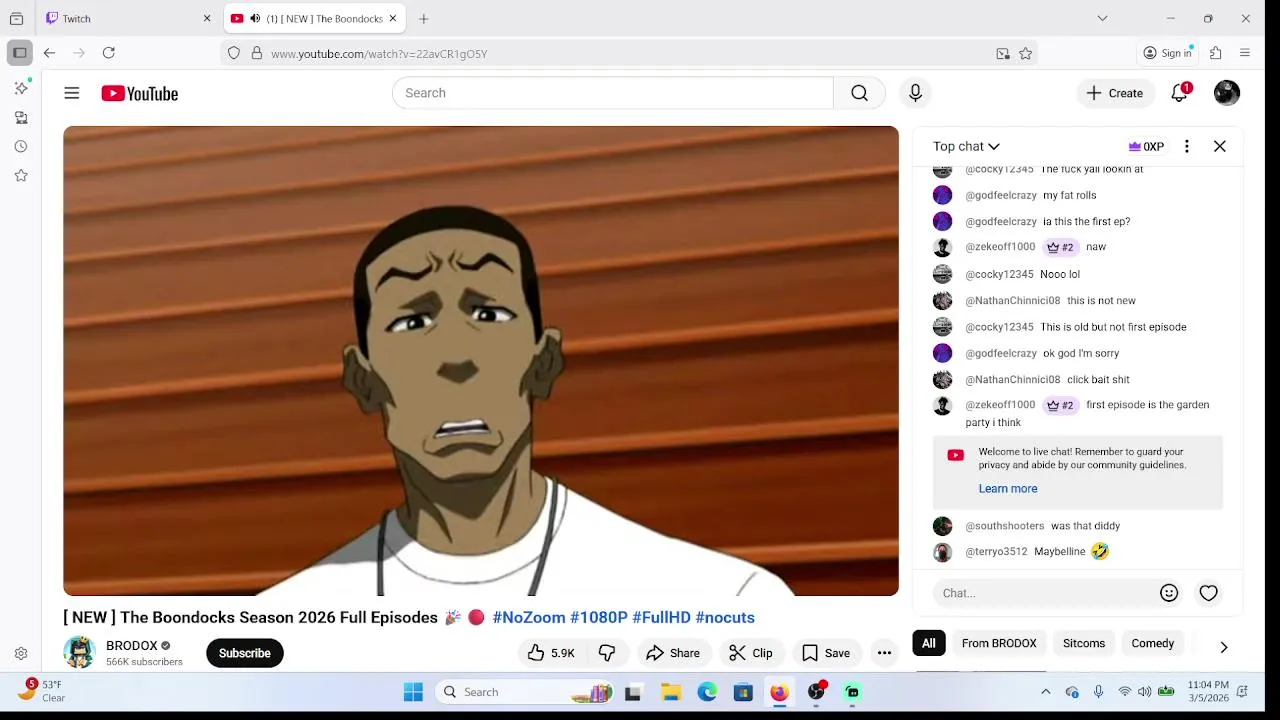The width and height of the screenshot is (1280, 720).
Task: Expand the list all tabs chevron
Action: (x=1102, y=18)
